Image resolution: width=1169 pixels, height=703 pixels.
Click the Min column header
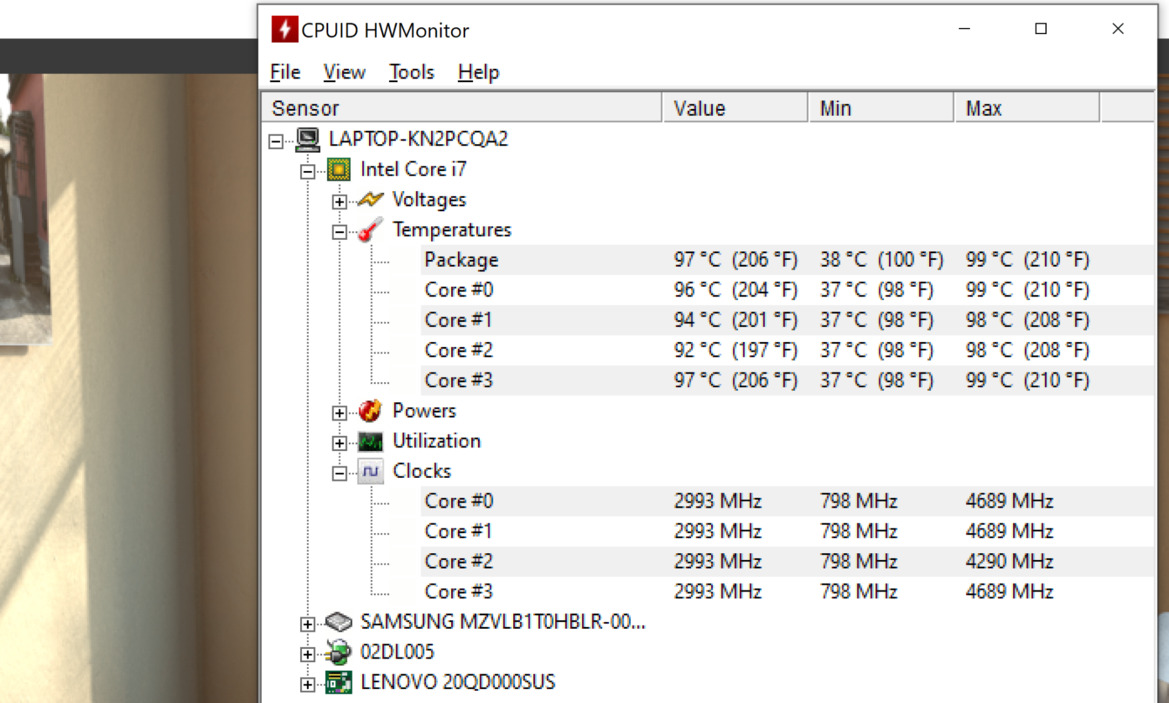click(x=881, y=108)
